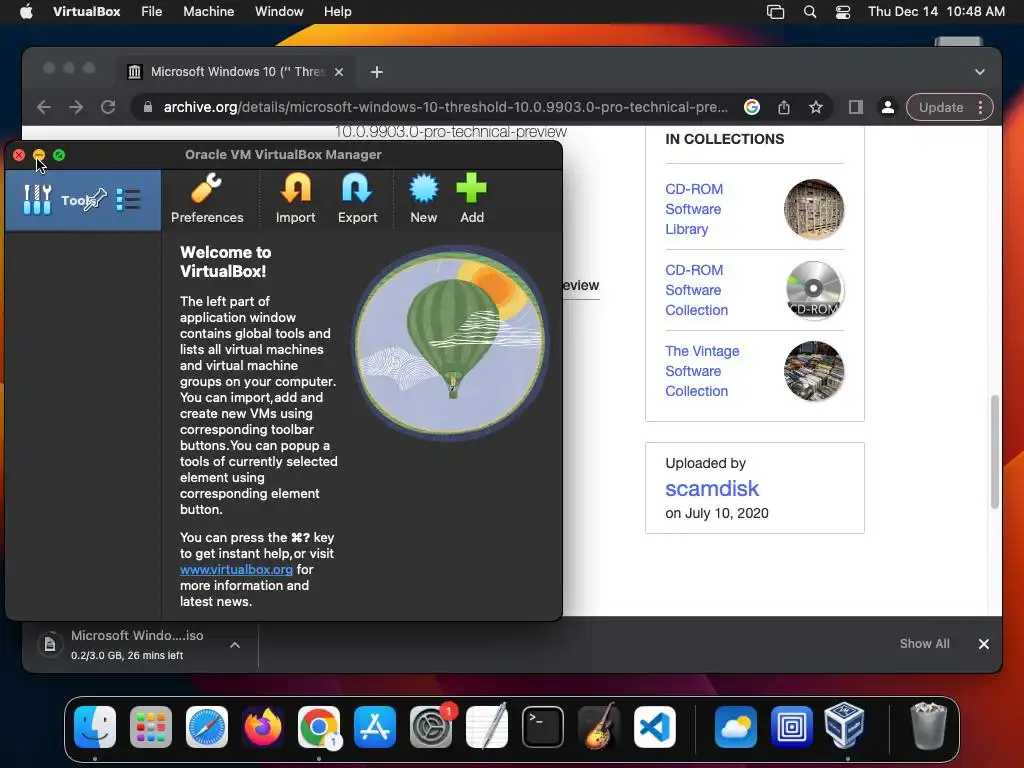
Task: Bookmark this page with the star
Action: coord(816,107)
